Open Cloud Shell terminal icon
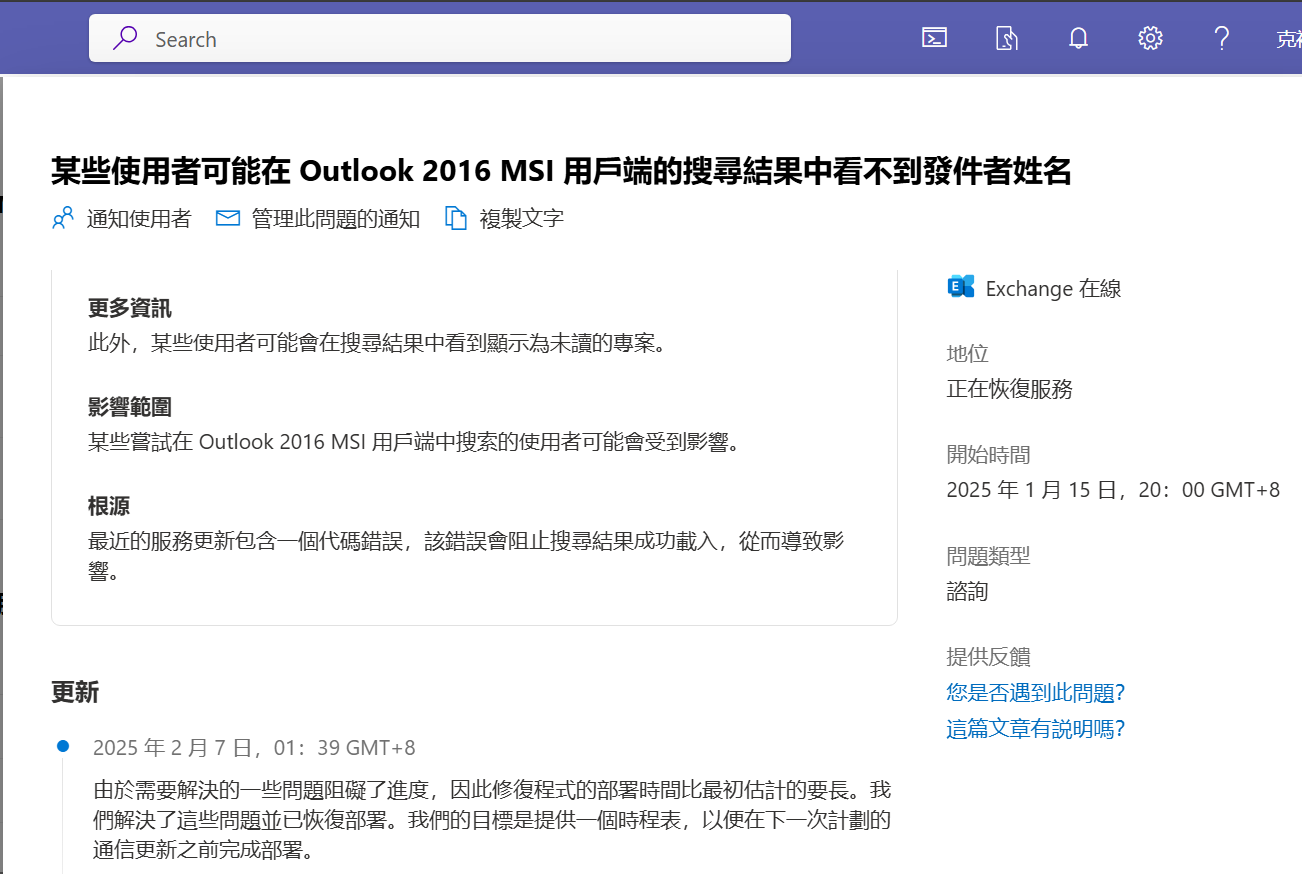 (x=934, y=38)
